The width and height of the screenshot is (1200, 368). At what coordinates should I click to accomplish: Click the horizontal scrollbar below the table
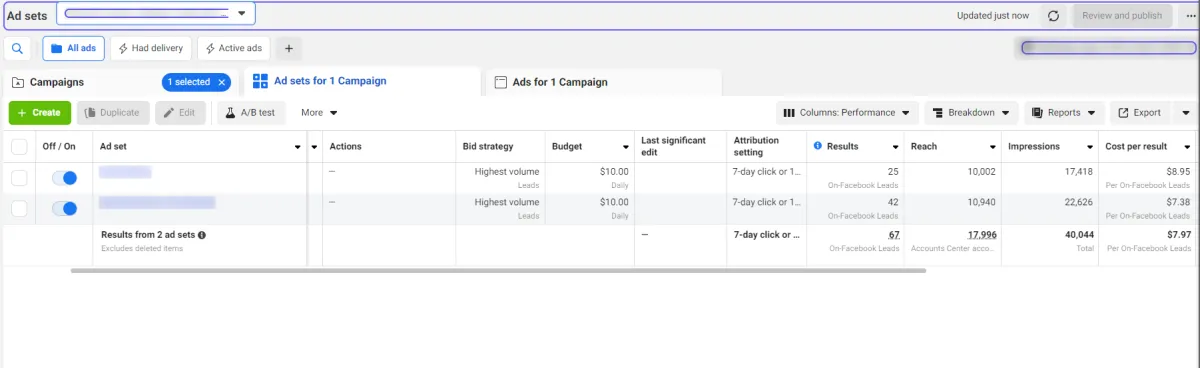[498, 270]
